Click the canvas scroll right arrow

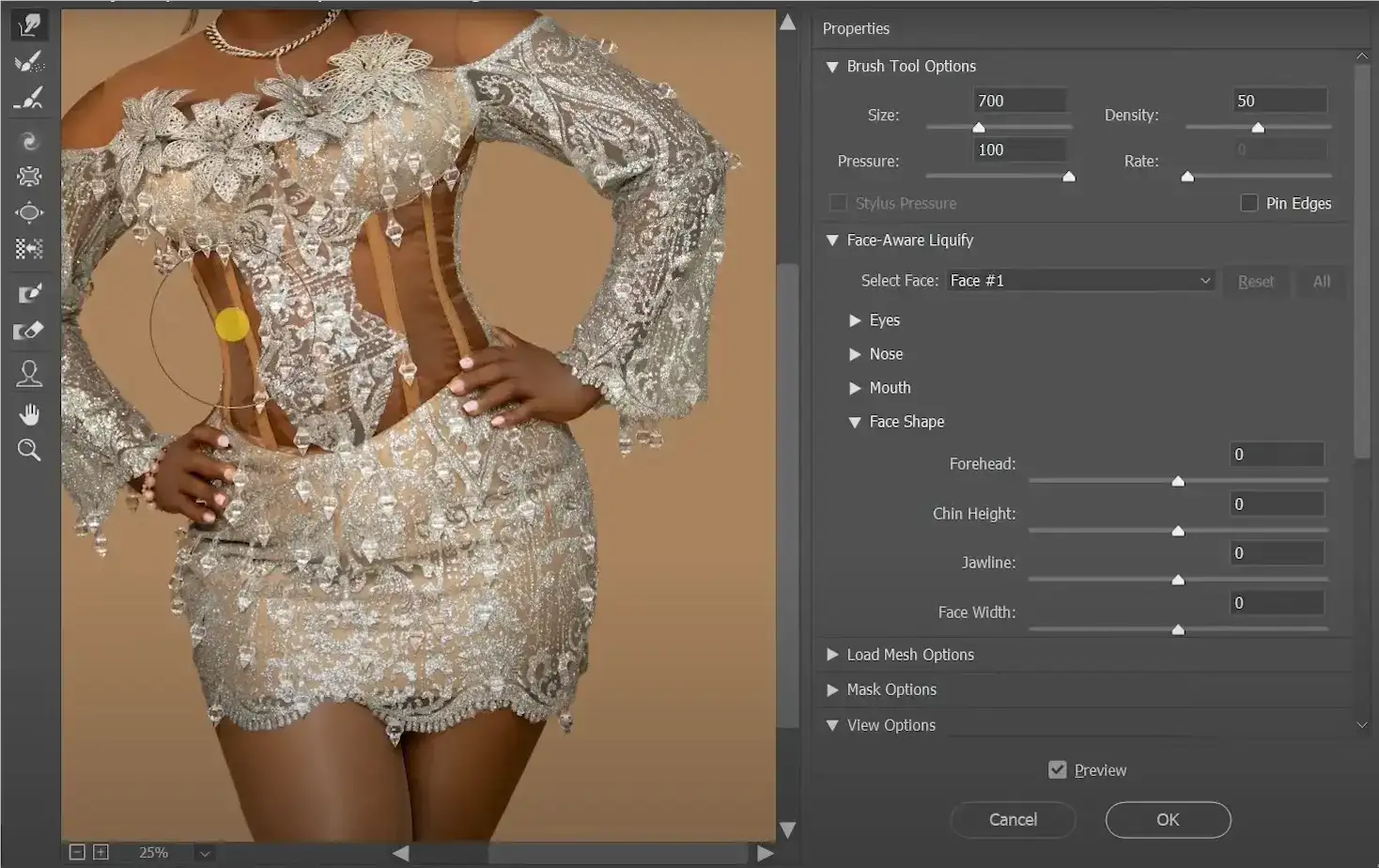[x=765, y=853]
